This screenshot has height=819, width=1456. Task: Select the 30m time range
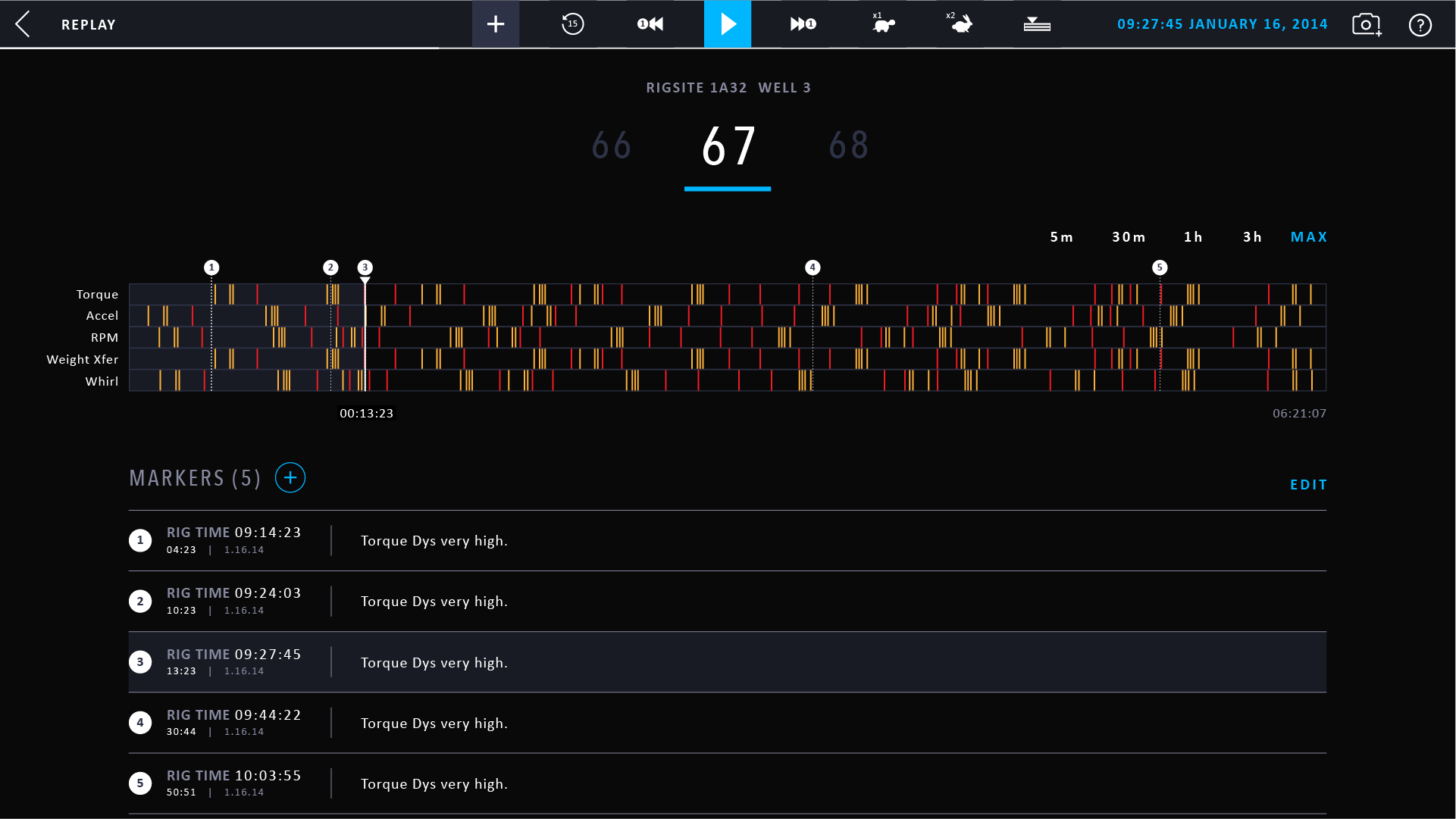click(1129, 237)
